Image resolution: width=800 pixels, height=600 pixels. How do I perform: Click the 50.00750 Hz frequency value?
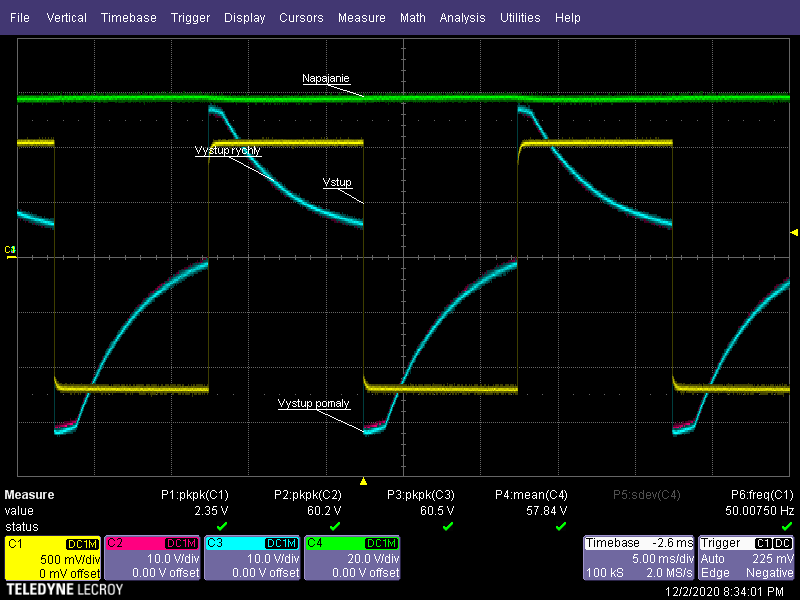point(760,511)
